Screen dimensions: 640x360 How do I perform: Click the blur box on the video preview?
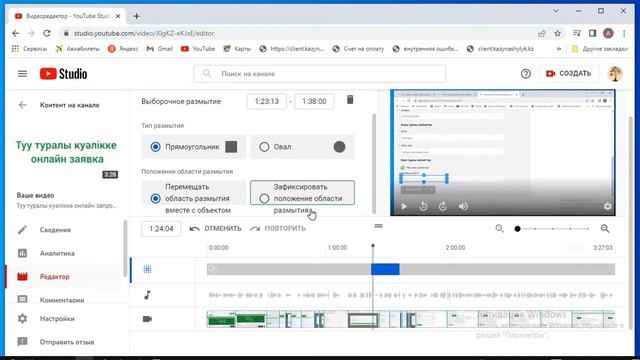coord(424,178)
